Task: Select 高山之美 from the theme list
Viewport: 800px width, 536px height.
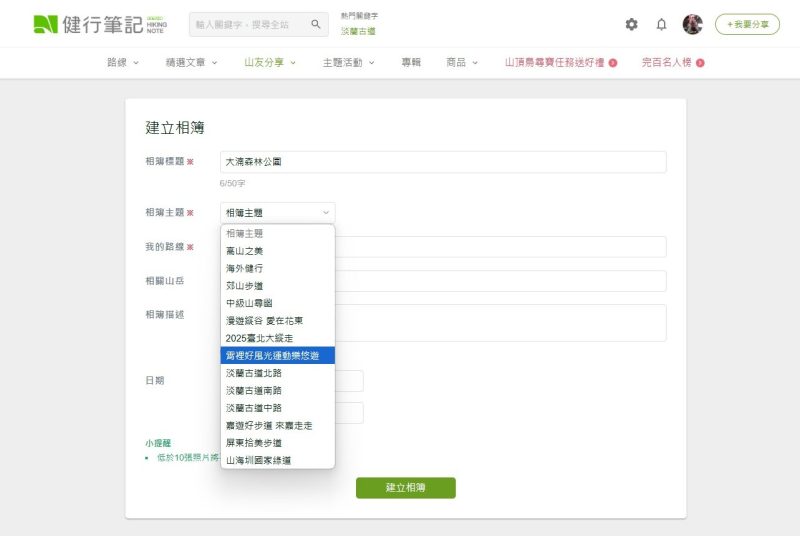Action: click(x=245, y=251)
